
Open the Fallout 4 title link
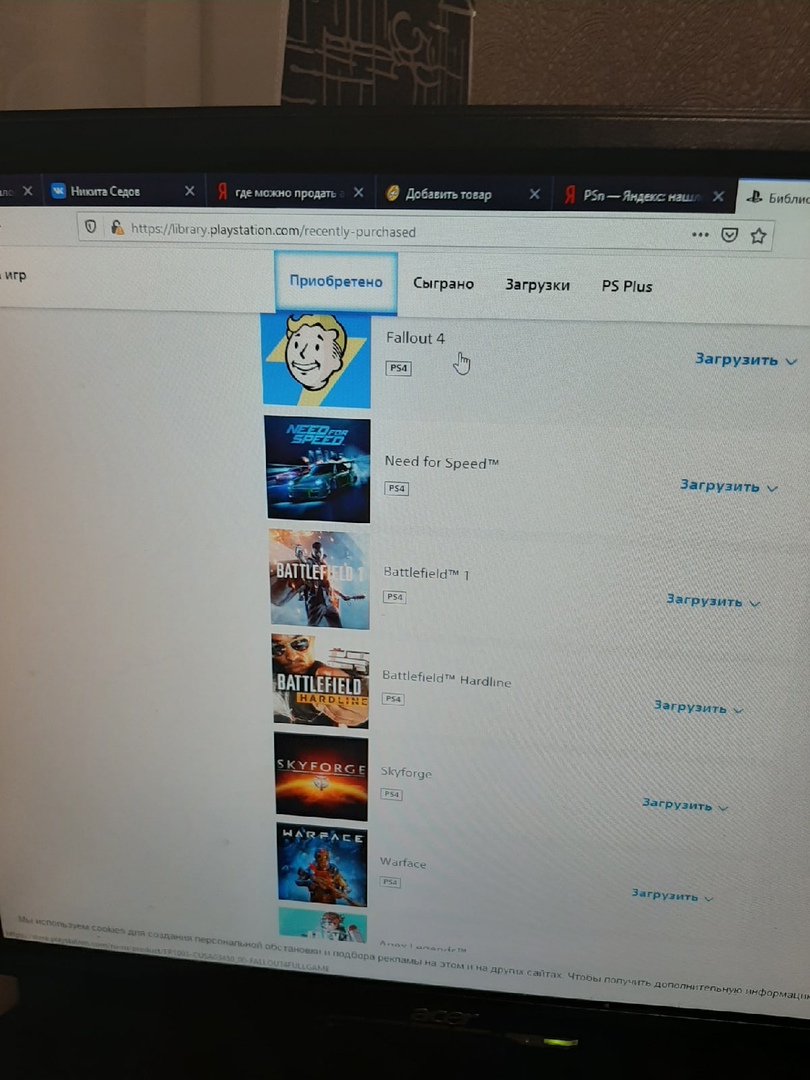[x=415, y=338]
